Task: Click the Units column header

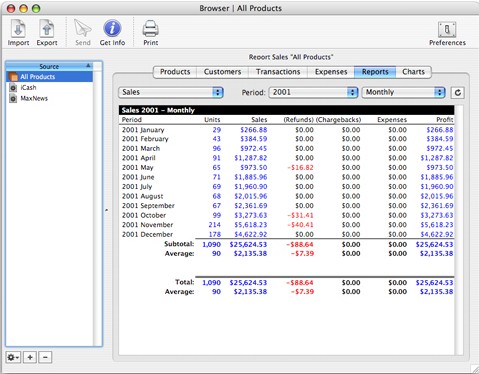Action: tap(212, 120)
